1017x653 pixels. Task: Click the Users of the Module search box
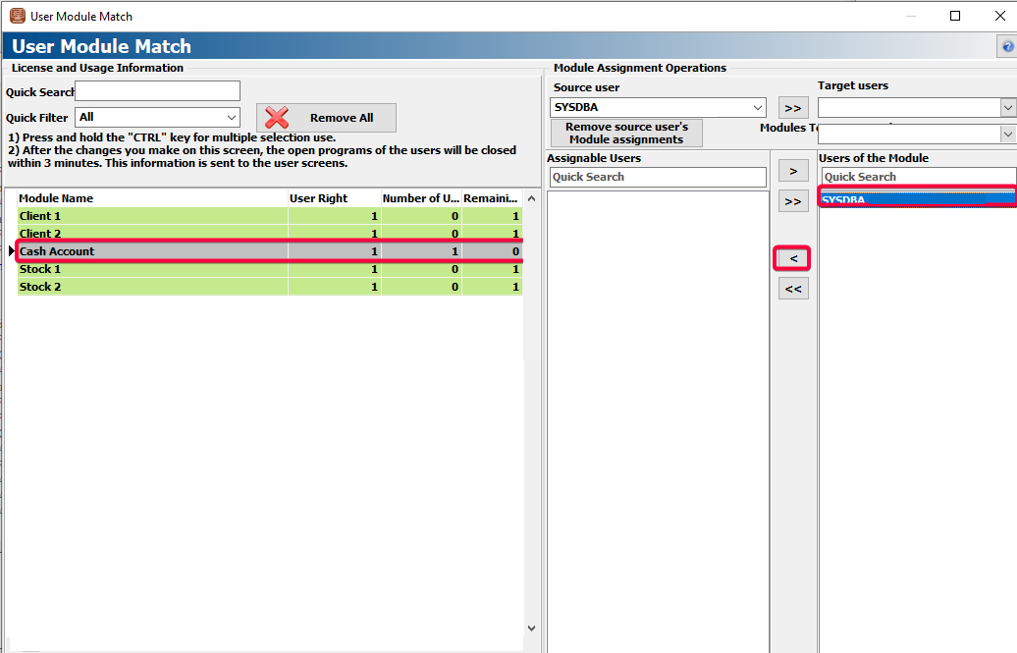917,177
